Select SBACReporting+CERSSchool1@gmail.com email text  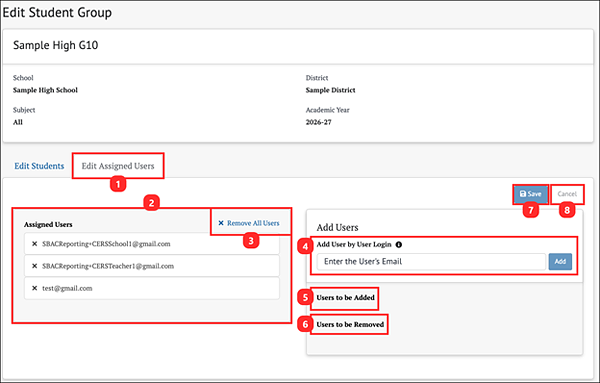pyautogui.click(x=106, y=244)
